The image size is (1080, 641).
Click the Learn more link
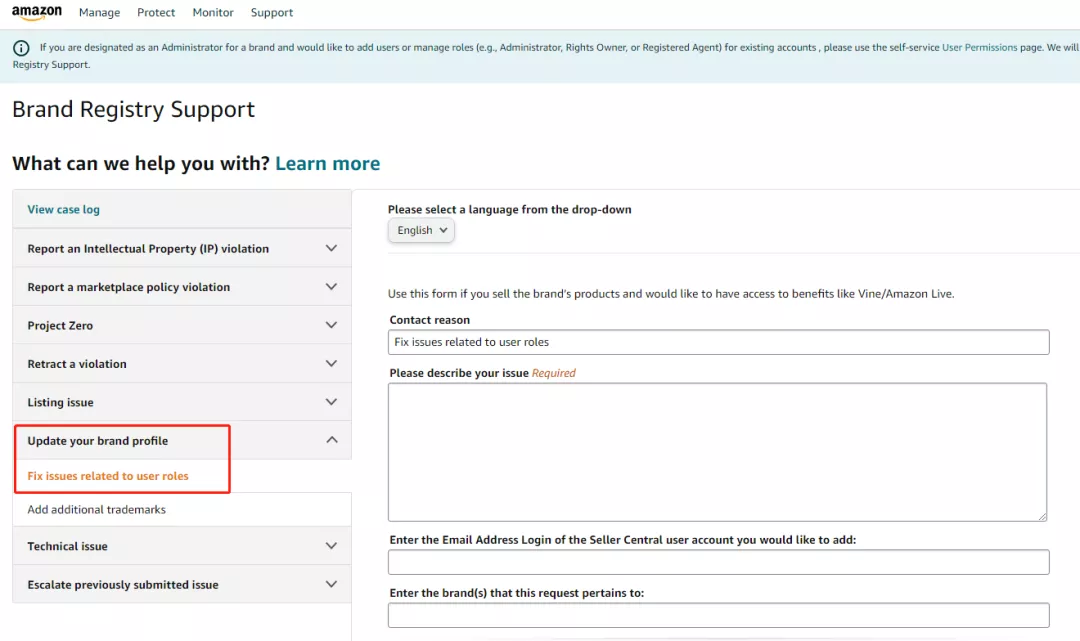click(327, 164)
